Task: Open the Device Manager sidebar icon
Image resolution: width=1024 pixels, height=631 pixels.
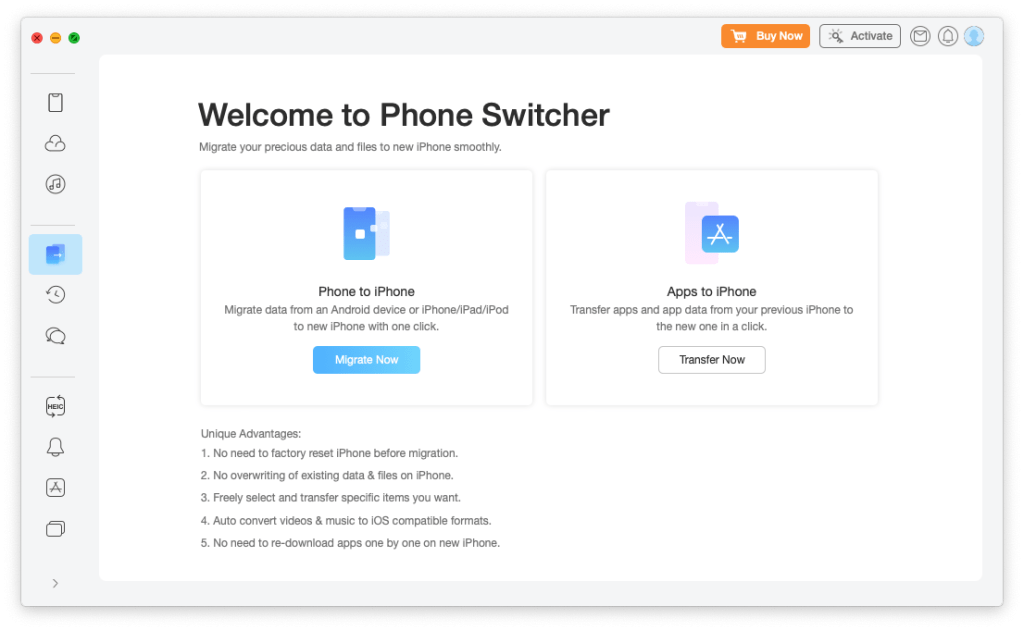Action: (56, 103)
